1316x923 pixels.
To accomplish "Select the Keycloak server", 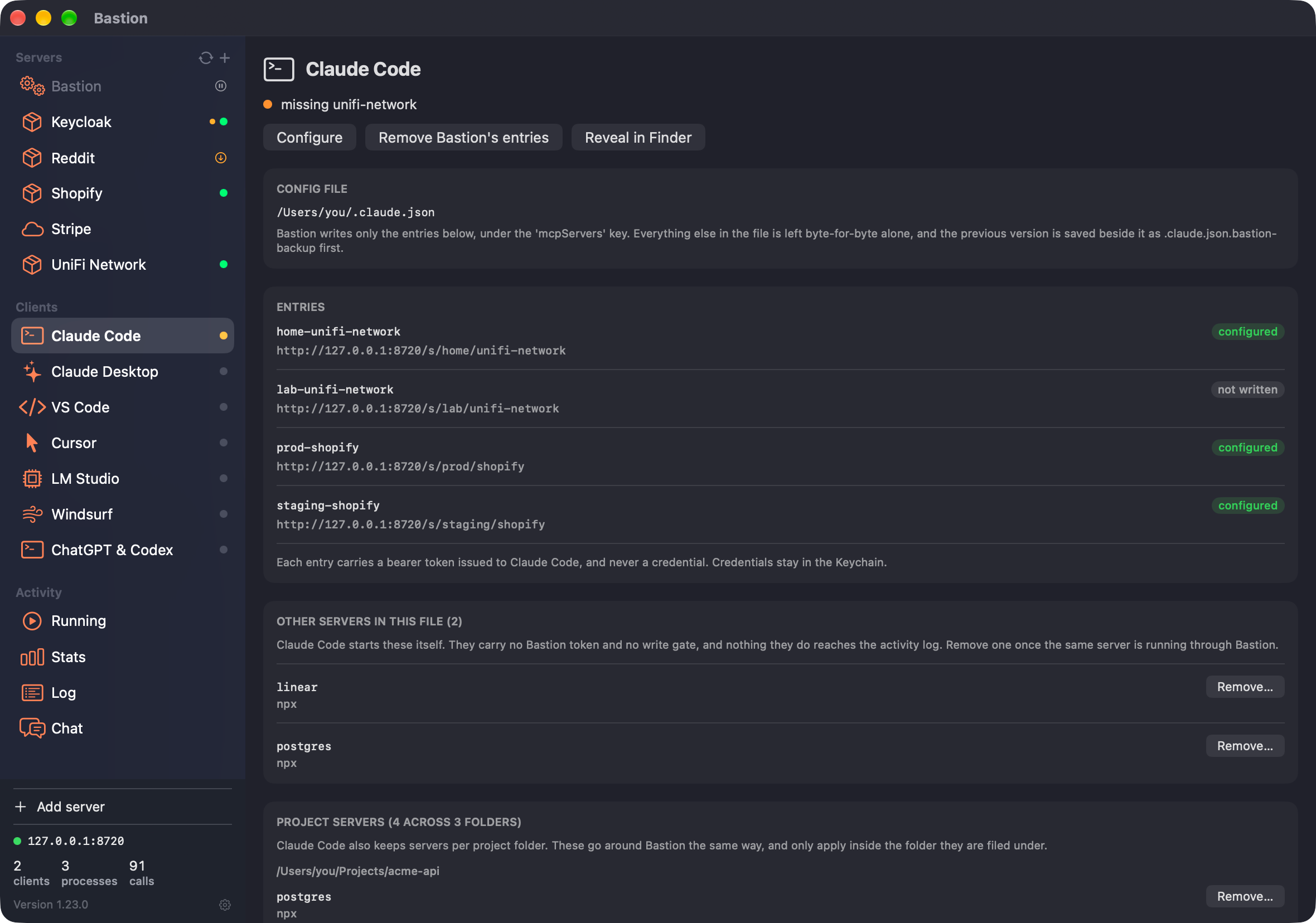I will click(x=123, y=122).
